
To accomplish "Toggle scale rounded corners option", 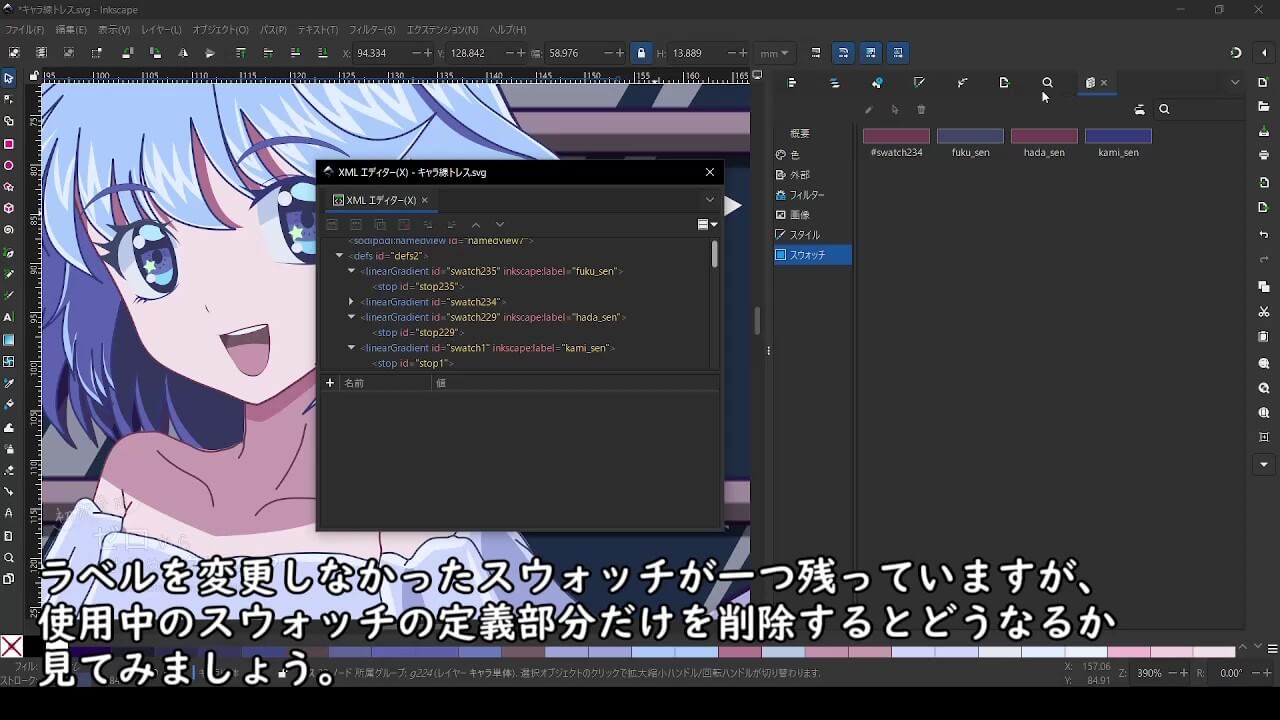I will point(843,53).
